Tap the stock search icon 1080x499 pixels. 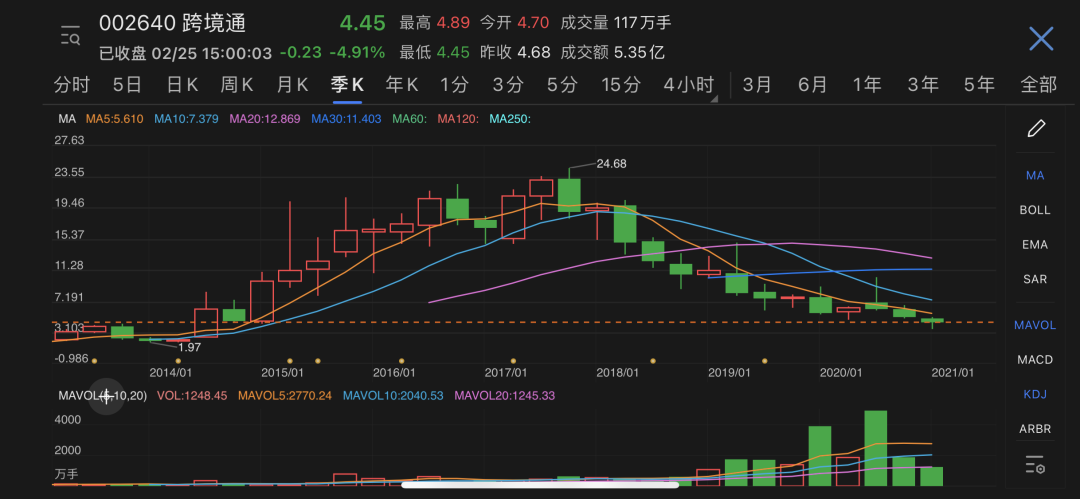pyautogui.click(x=70, y=37)
